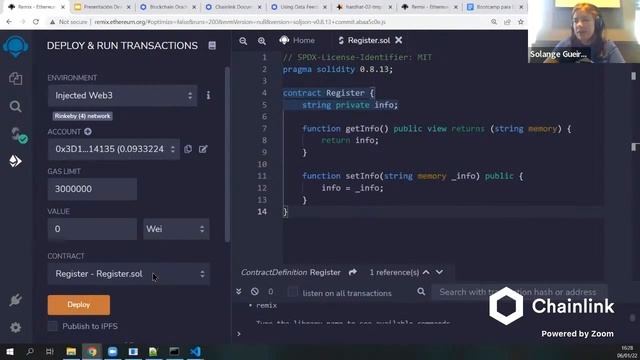
Task: Click pending transactions count 0
Action: coord(271,291)
